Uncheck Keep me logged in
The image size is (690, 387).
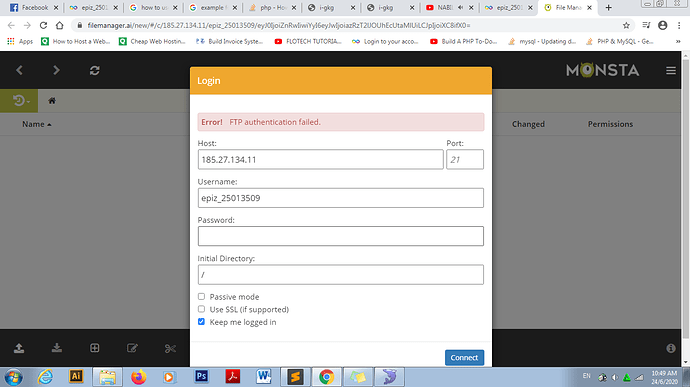click(201, 322)
